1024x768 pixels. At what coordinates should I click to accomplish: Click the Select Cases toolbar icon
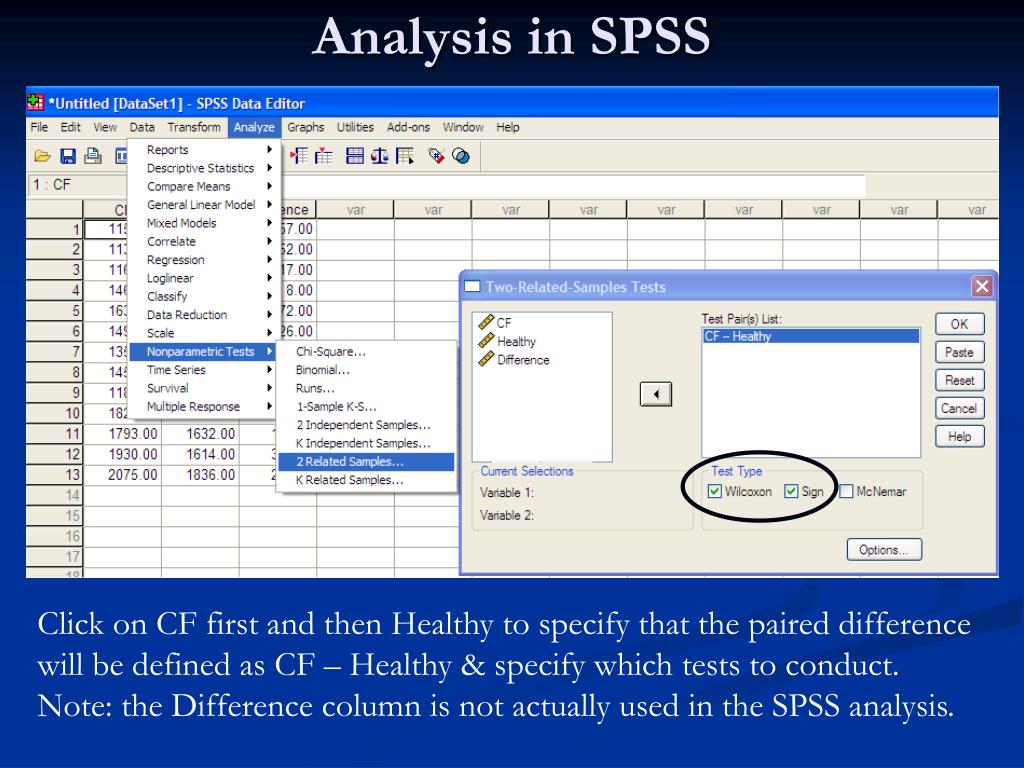[x=405, y=156]
